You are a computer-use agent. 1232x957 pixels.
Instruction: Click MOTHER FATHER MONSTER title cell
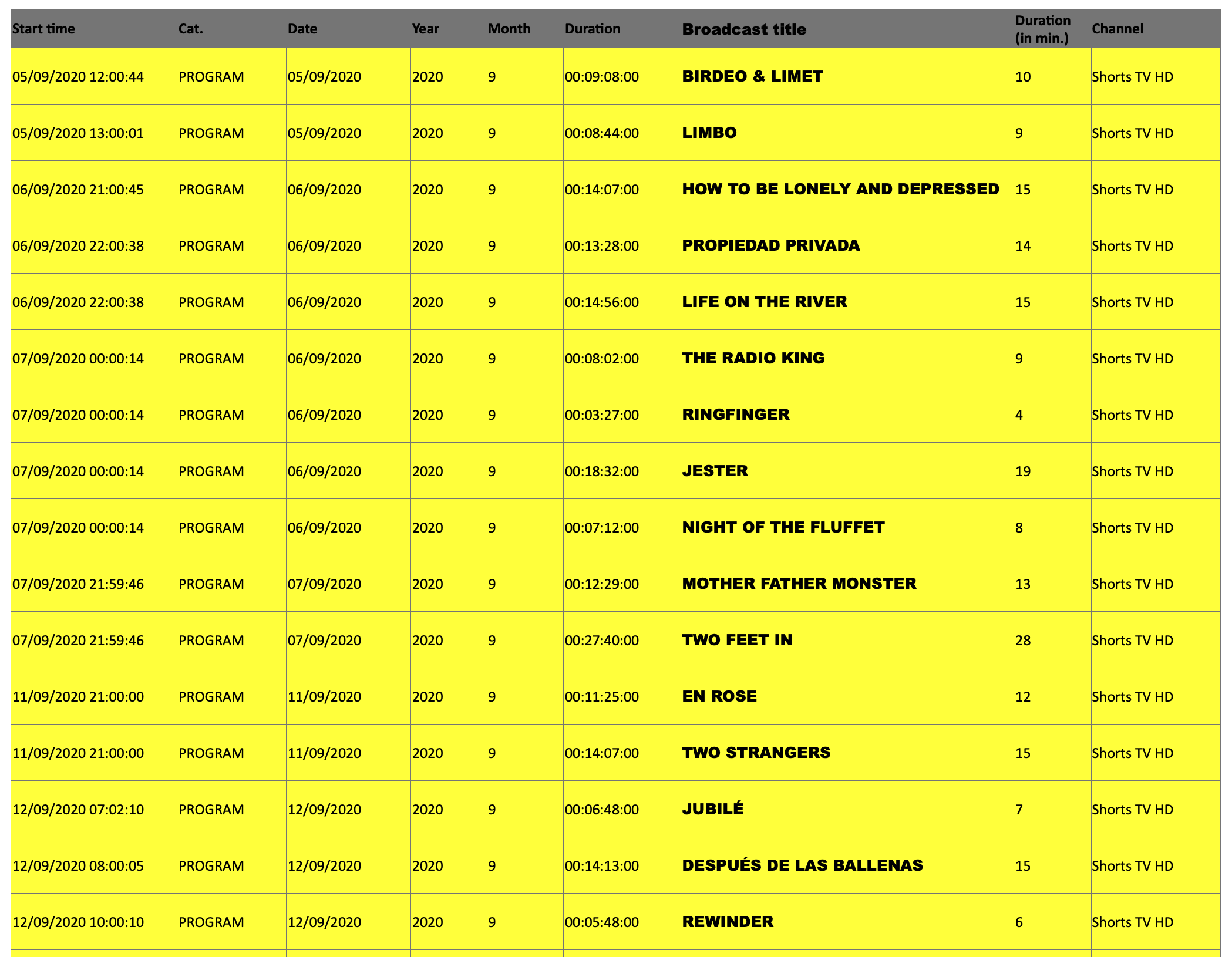(799, 584)
